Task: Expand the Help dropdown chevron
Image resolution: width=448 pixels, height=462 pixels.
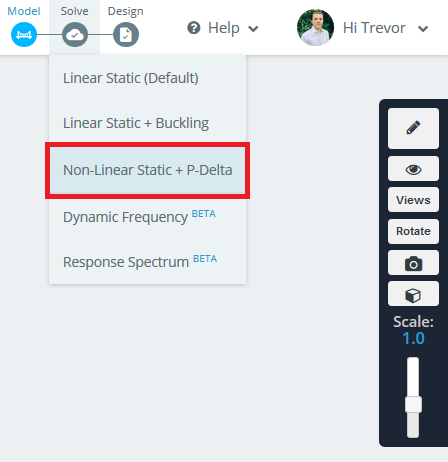Action: [x=253, y=29]
